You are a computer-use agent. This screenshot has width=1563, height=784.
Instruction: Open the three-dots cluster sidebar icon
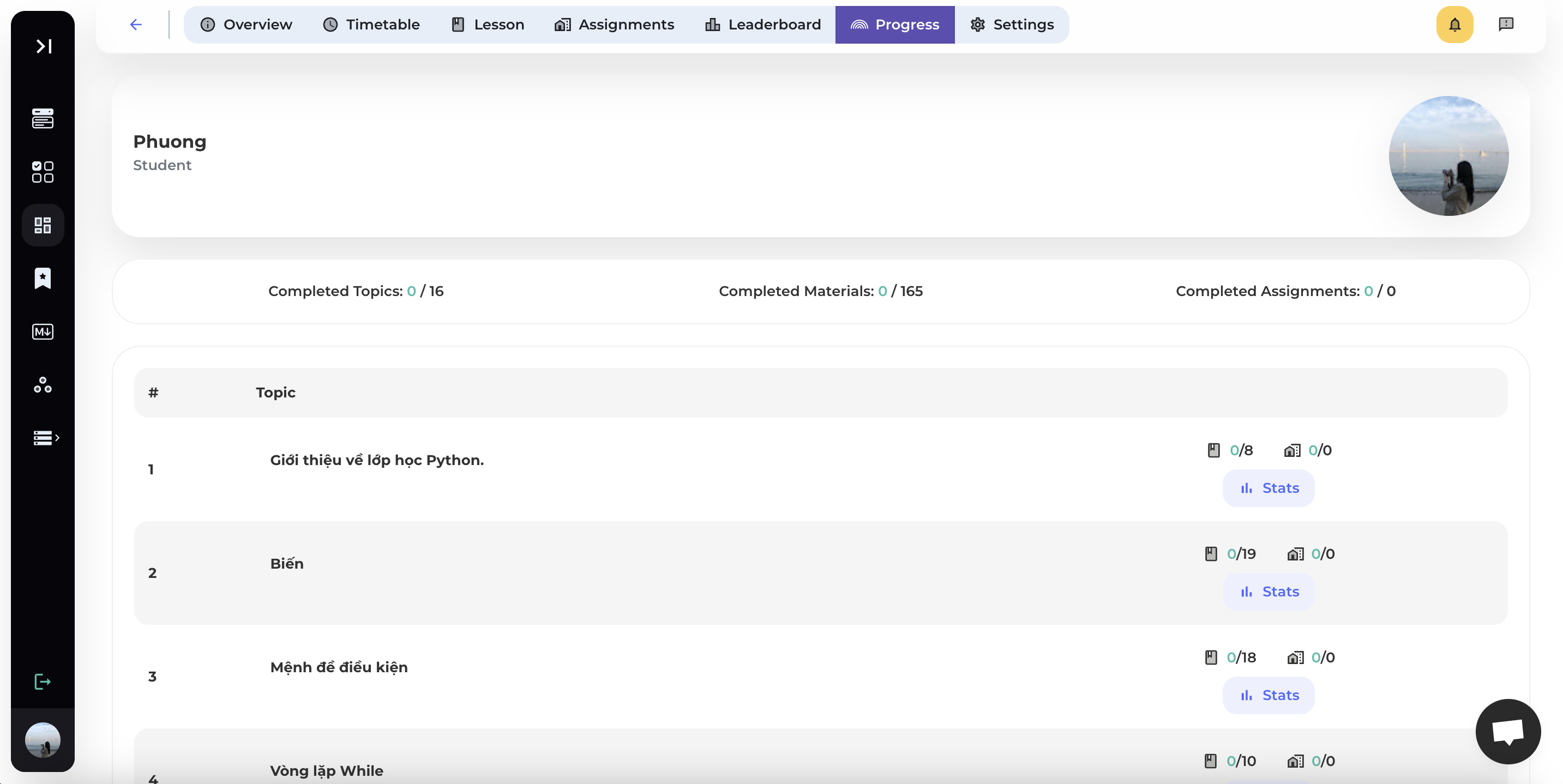tap(43, 385)
